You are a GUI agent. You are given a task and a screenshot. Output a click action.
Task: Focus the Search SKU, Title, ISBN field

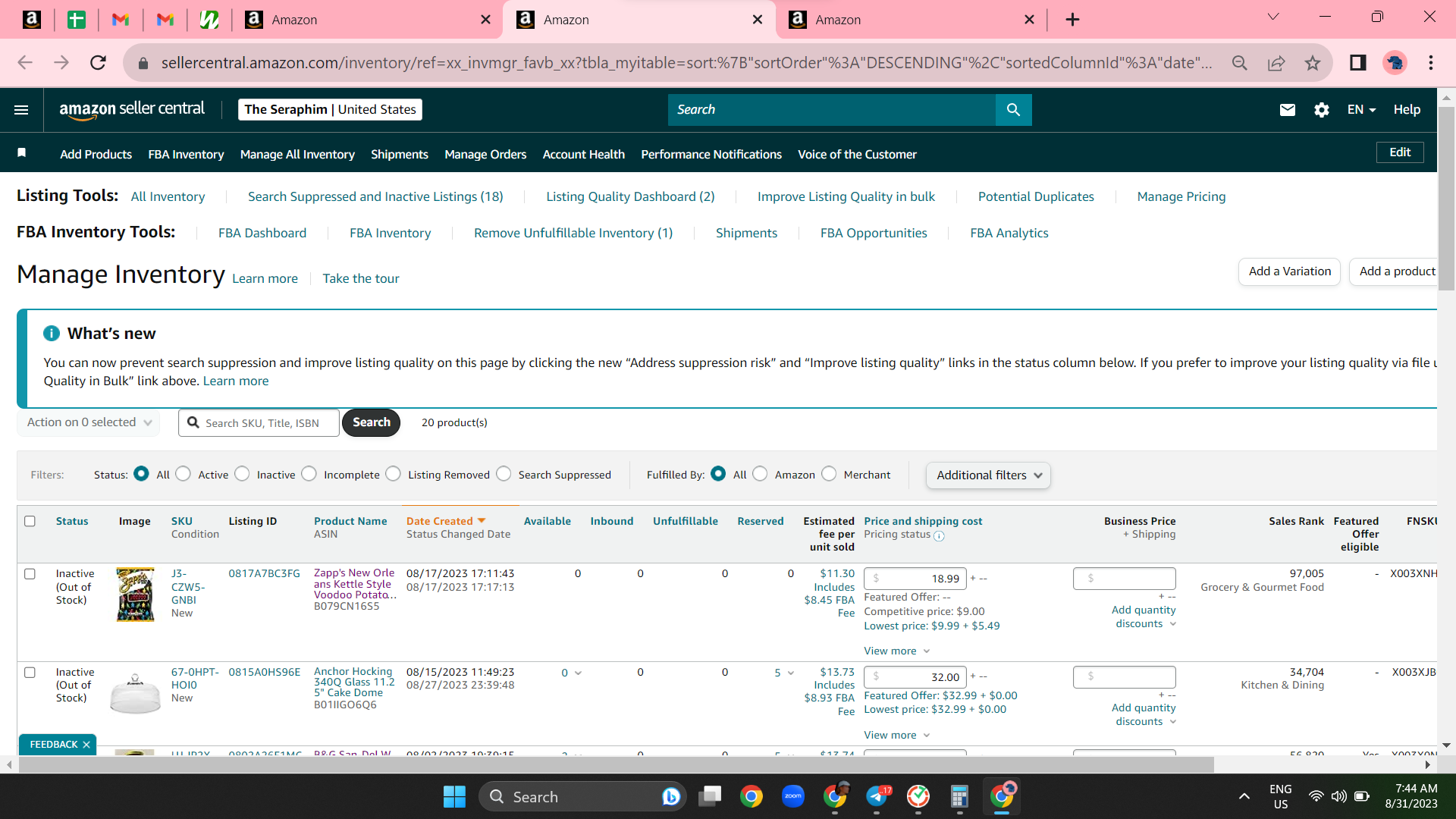(259, 423)
